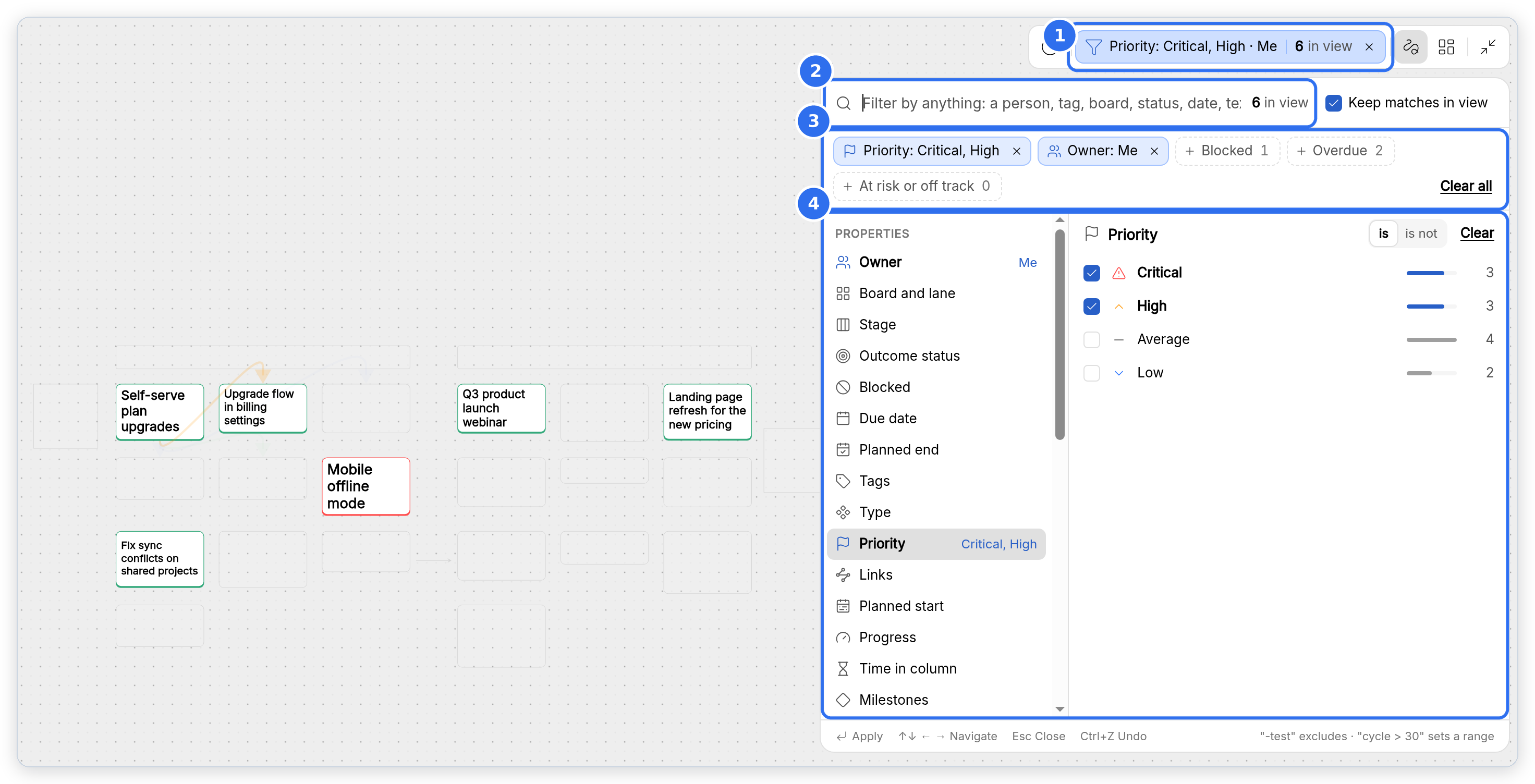The image size is (1535, 784).
Task: Select the Planned start property
Action: [x=936, y=606]
